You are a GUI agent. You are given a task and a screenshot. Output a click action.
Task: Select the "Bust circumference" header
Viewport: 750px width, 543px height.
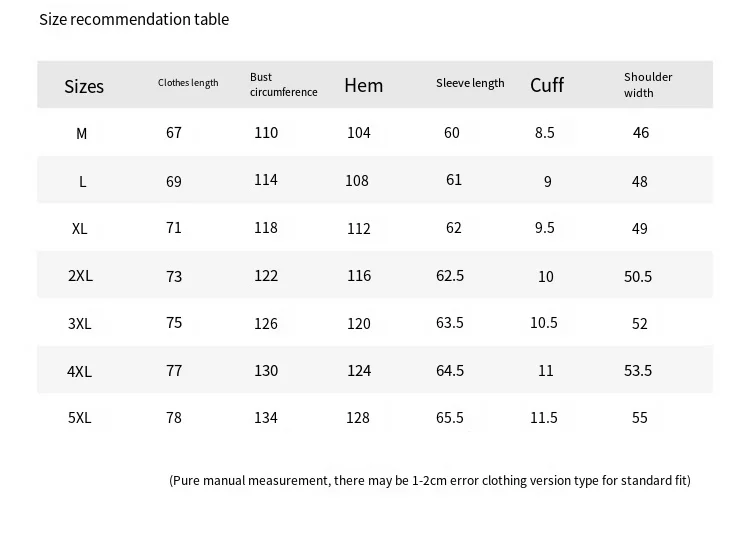(x=283, y=85)
